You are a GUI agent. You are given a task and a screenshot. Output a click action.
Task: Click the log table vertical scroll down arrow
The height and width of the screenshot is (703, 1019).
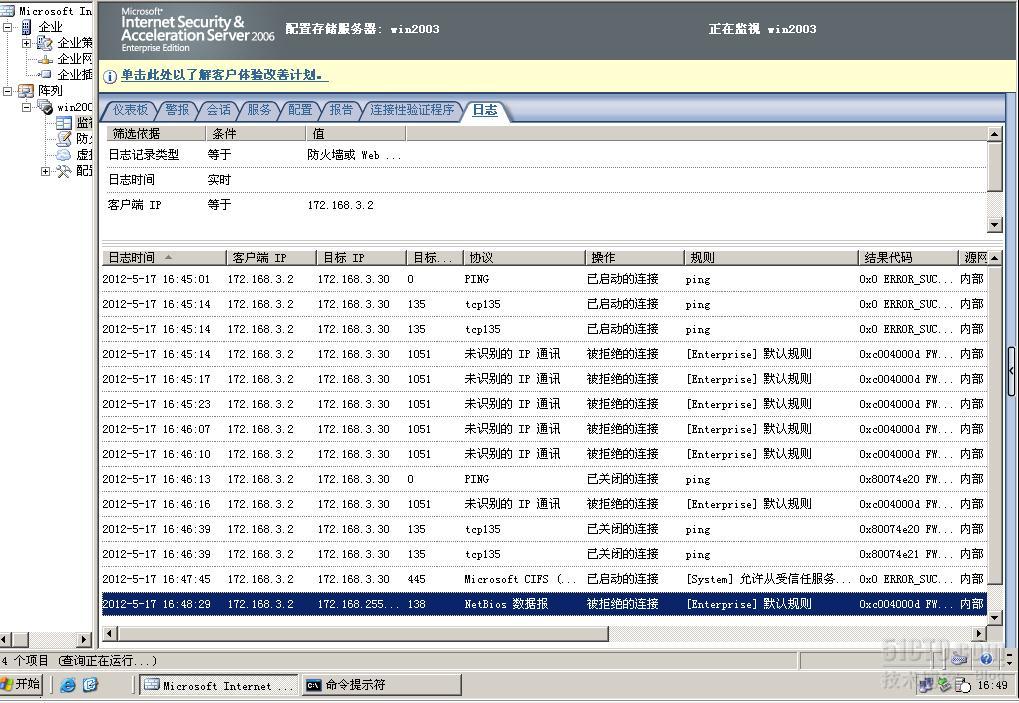[x=994, y=618]
